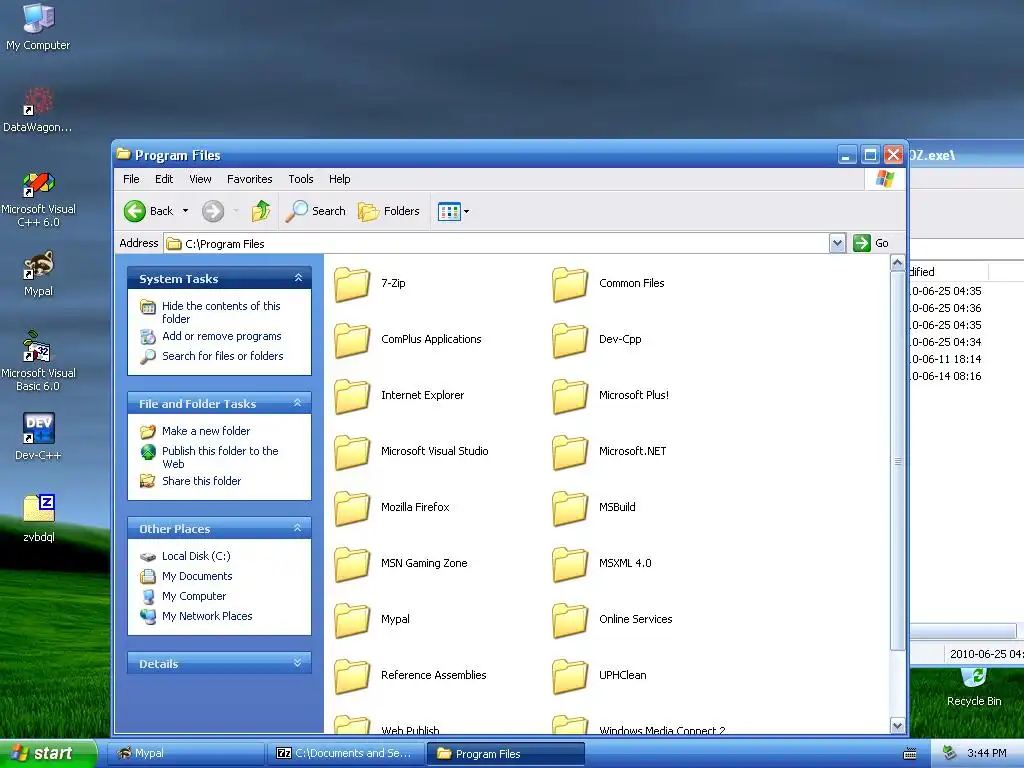Viewport: 1024px width, 768px height.
Task: Select the UPHClean folder icon
Action: pyautogui.click(x=570, y=676)
